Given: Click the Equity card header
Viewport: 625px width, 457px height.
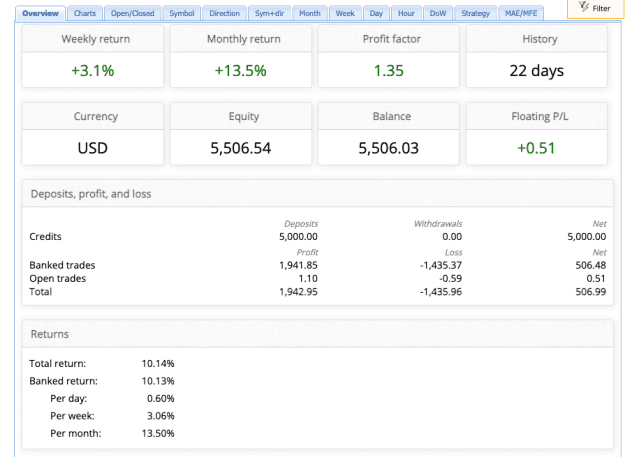Looking at the screenshot, I should (241, 116).
